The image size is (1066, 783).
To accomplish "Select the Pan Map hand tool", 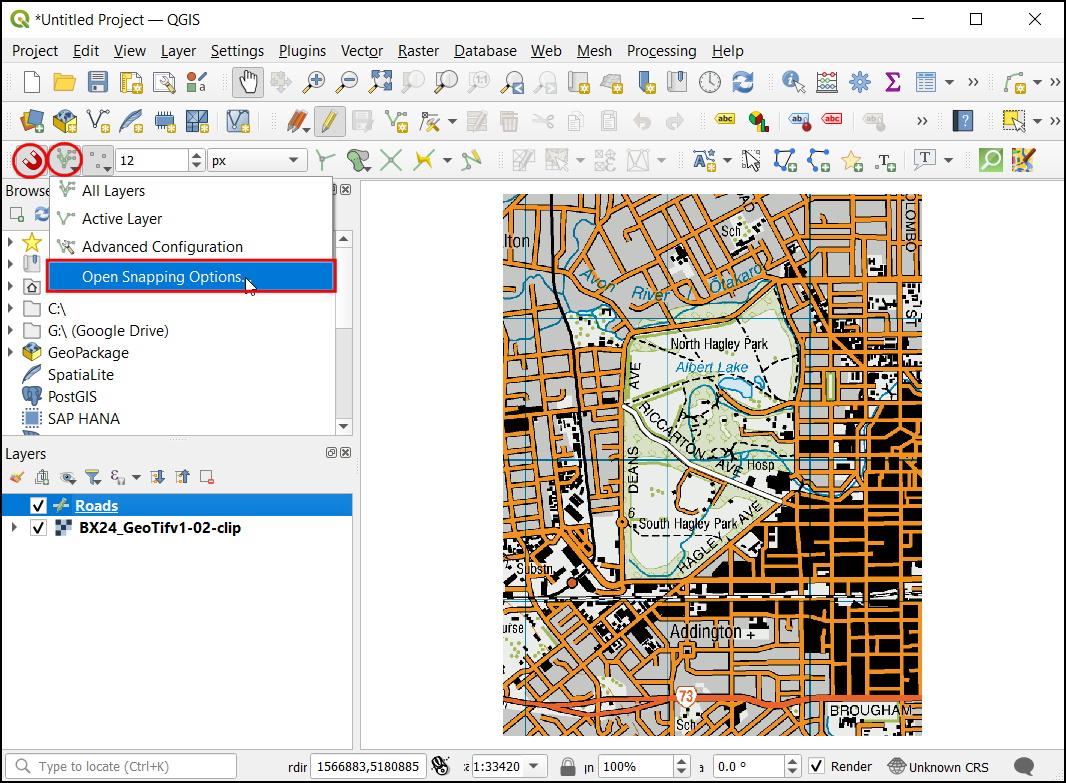I will pos(249,82).
